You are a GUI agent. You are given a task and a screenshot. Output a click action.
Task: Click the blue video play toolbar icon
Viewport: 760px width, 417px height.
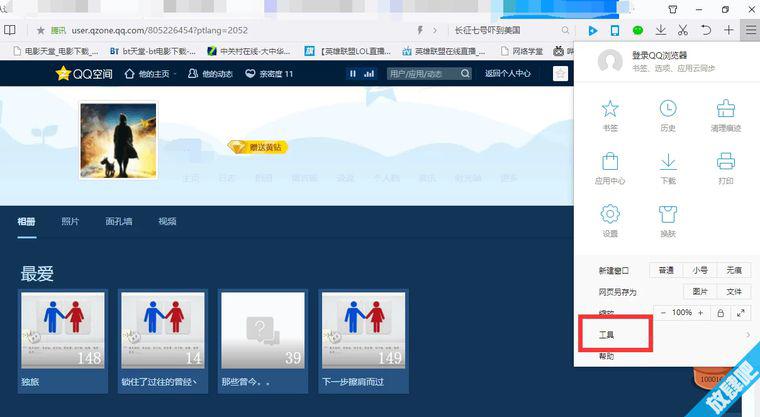pyautogui.click(x=592, y=31)
